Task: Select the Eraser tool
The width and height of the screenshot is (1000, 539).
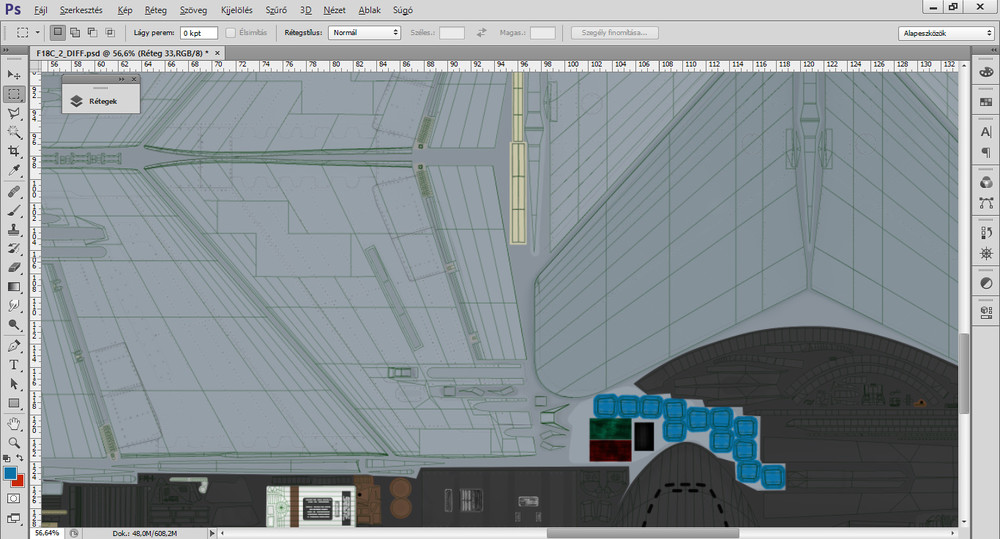Action: [x=14, y=268]
